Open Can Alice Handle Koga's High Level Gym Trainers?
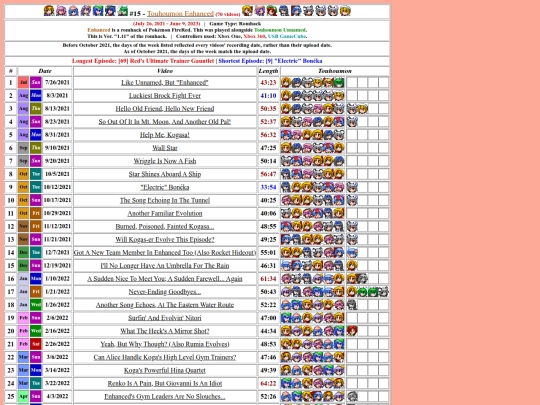The width and height of the screenshot is (540, 405). (165, 357)
